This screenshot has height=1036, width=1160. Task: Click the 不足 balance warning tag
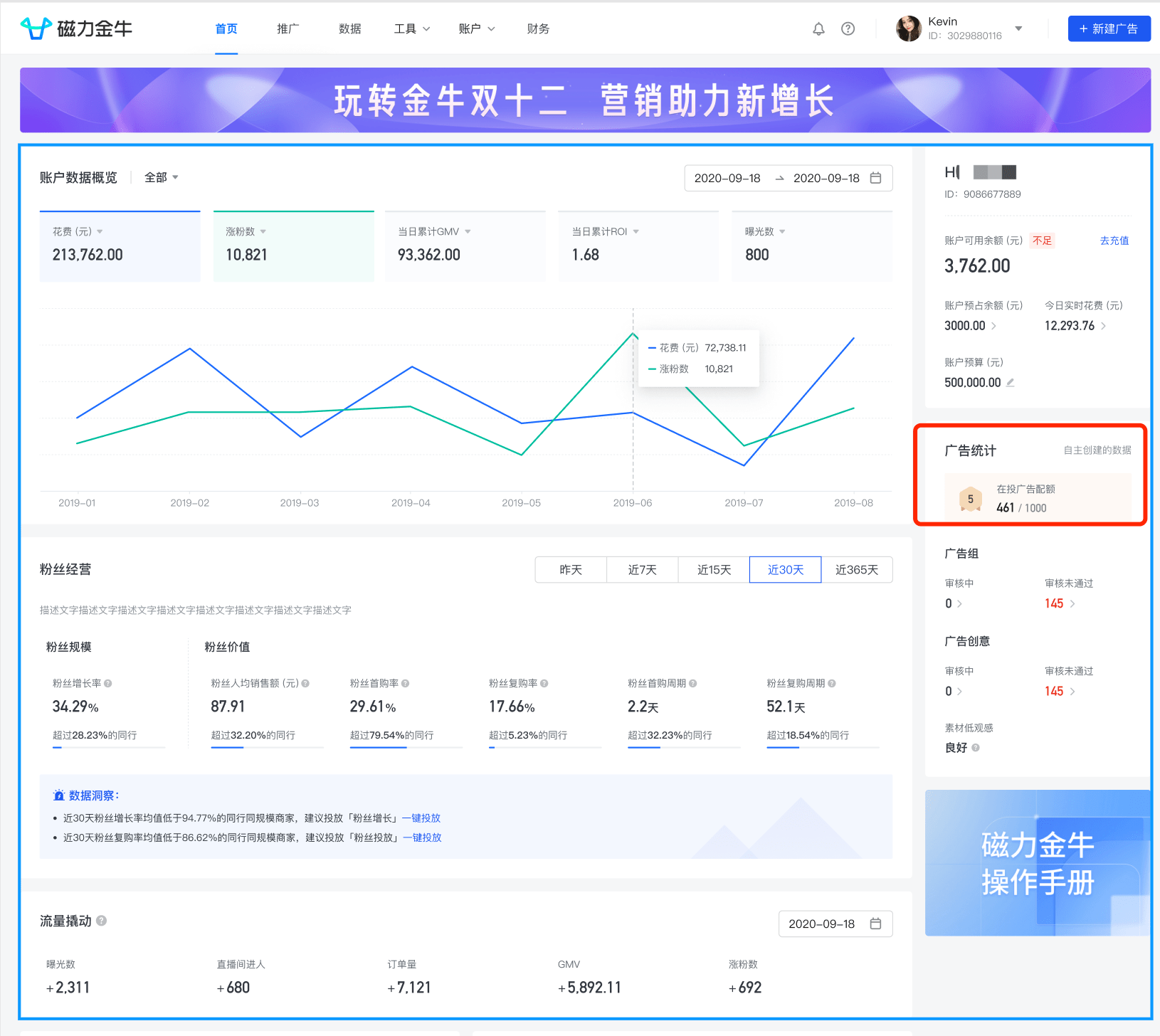pos(1042,240)
